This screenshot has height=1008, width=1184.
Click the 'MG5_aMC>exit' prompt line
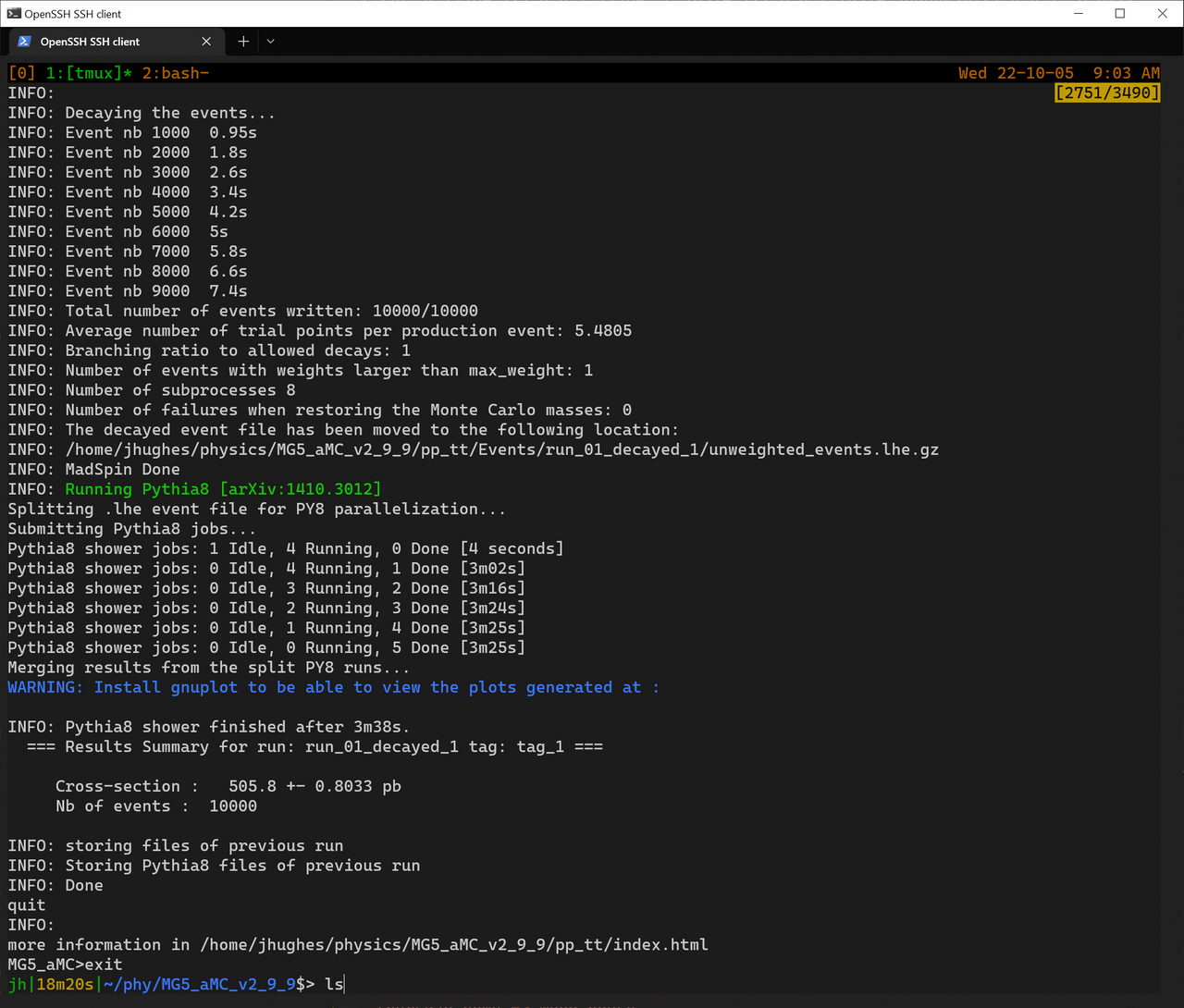point(66,966)
